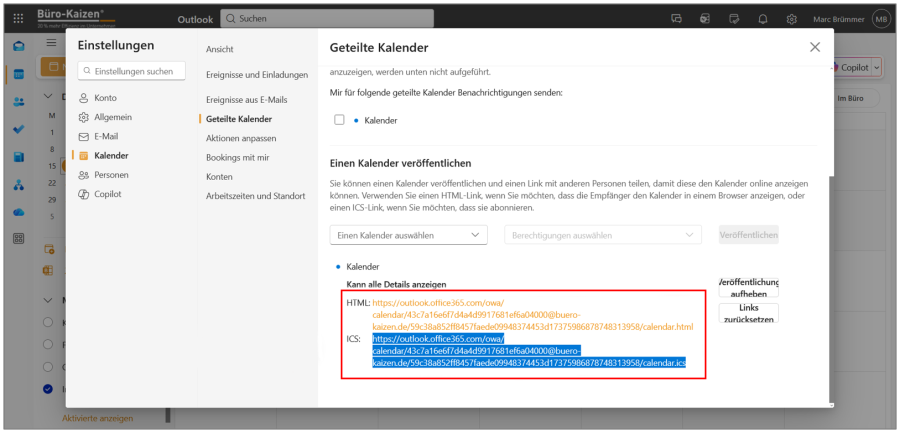900x433 pixels.
Task: Open the Calendar app in left rail
Action: (x=19, y=74)
